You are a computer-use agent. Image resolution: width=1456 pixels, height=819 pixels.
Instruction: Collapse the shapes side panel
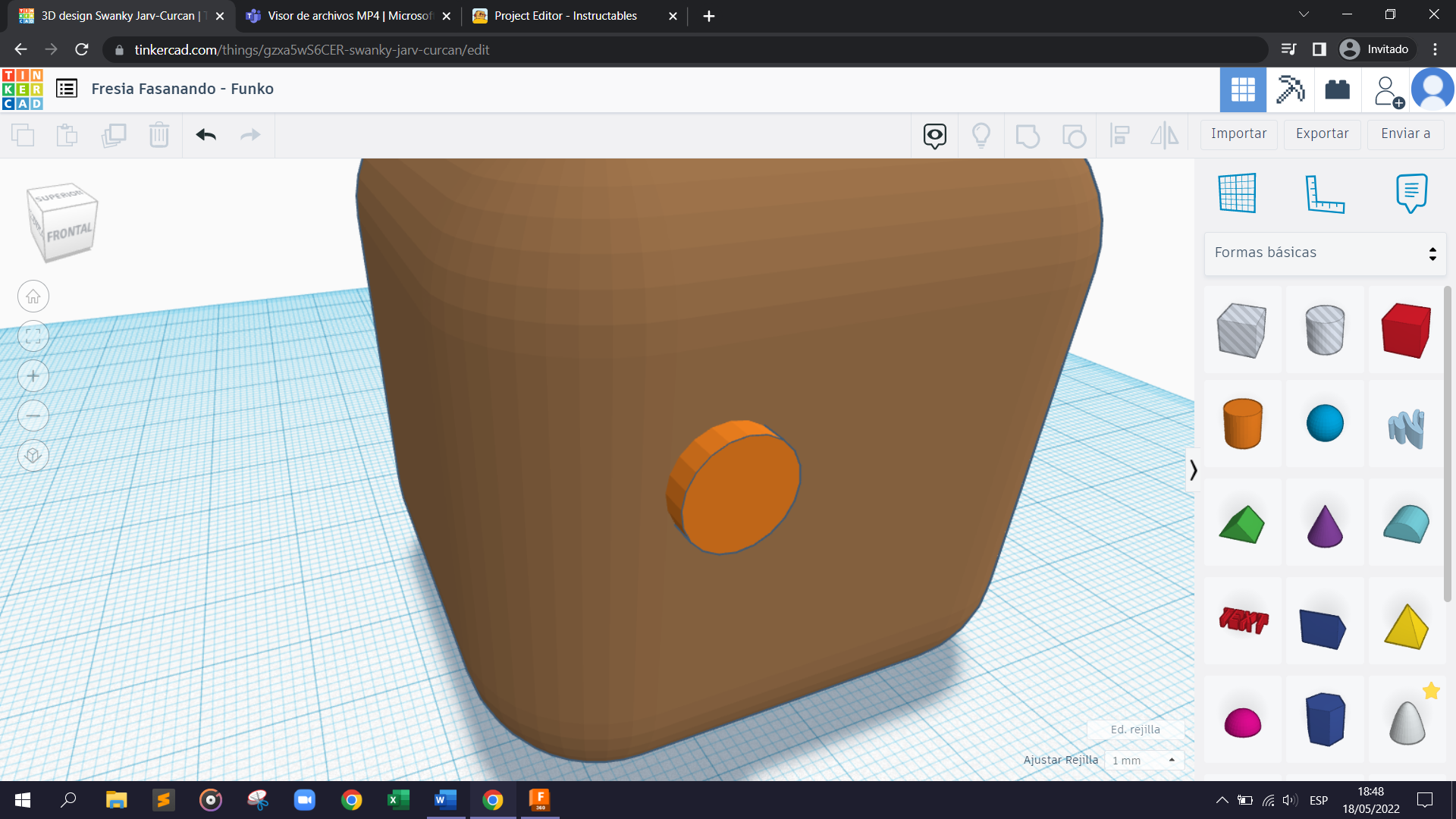pyautogui.click(x=1193, y=470)
